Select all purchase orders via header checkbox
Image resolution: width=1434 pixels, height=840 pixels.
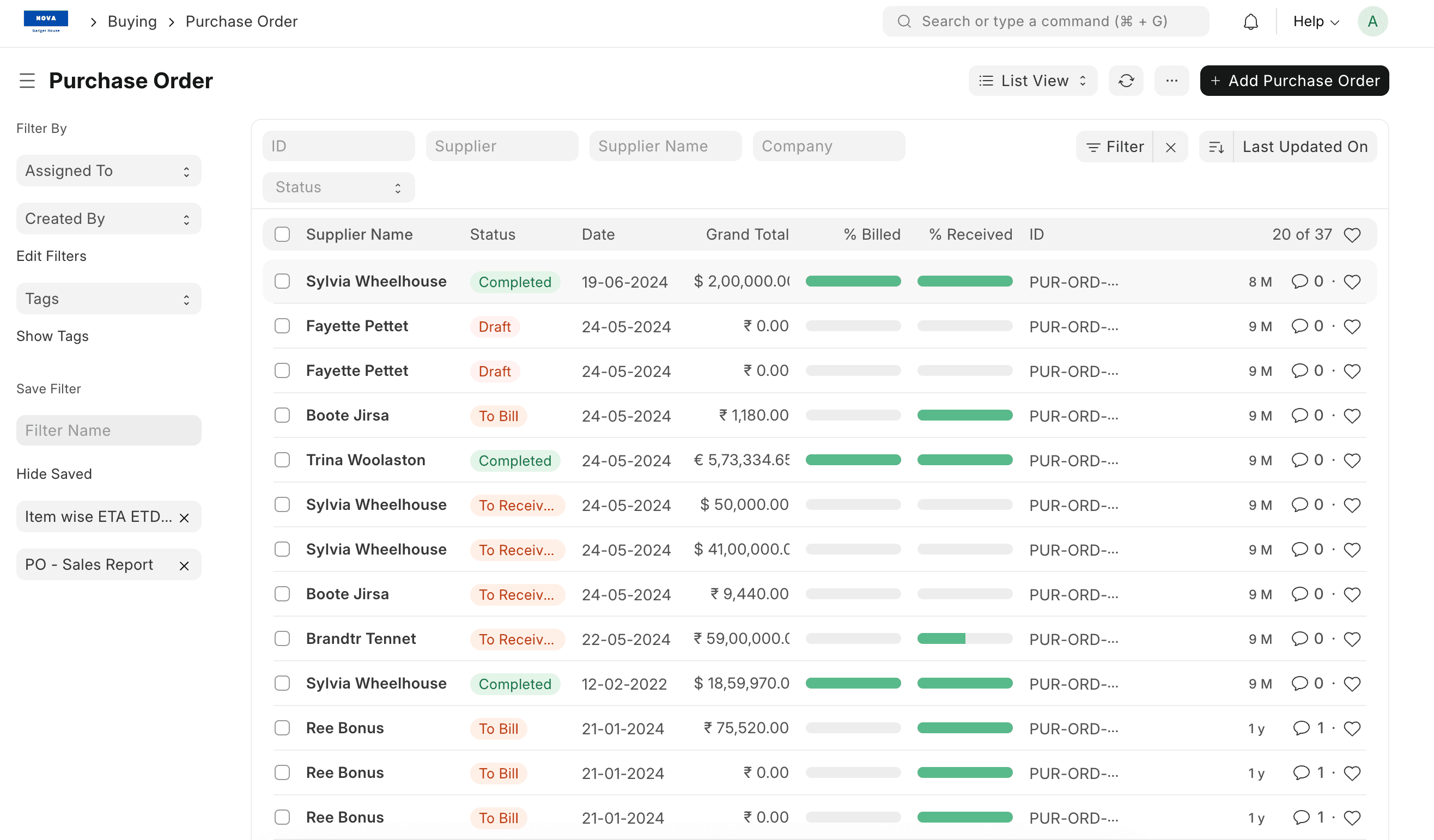(282, 234)
